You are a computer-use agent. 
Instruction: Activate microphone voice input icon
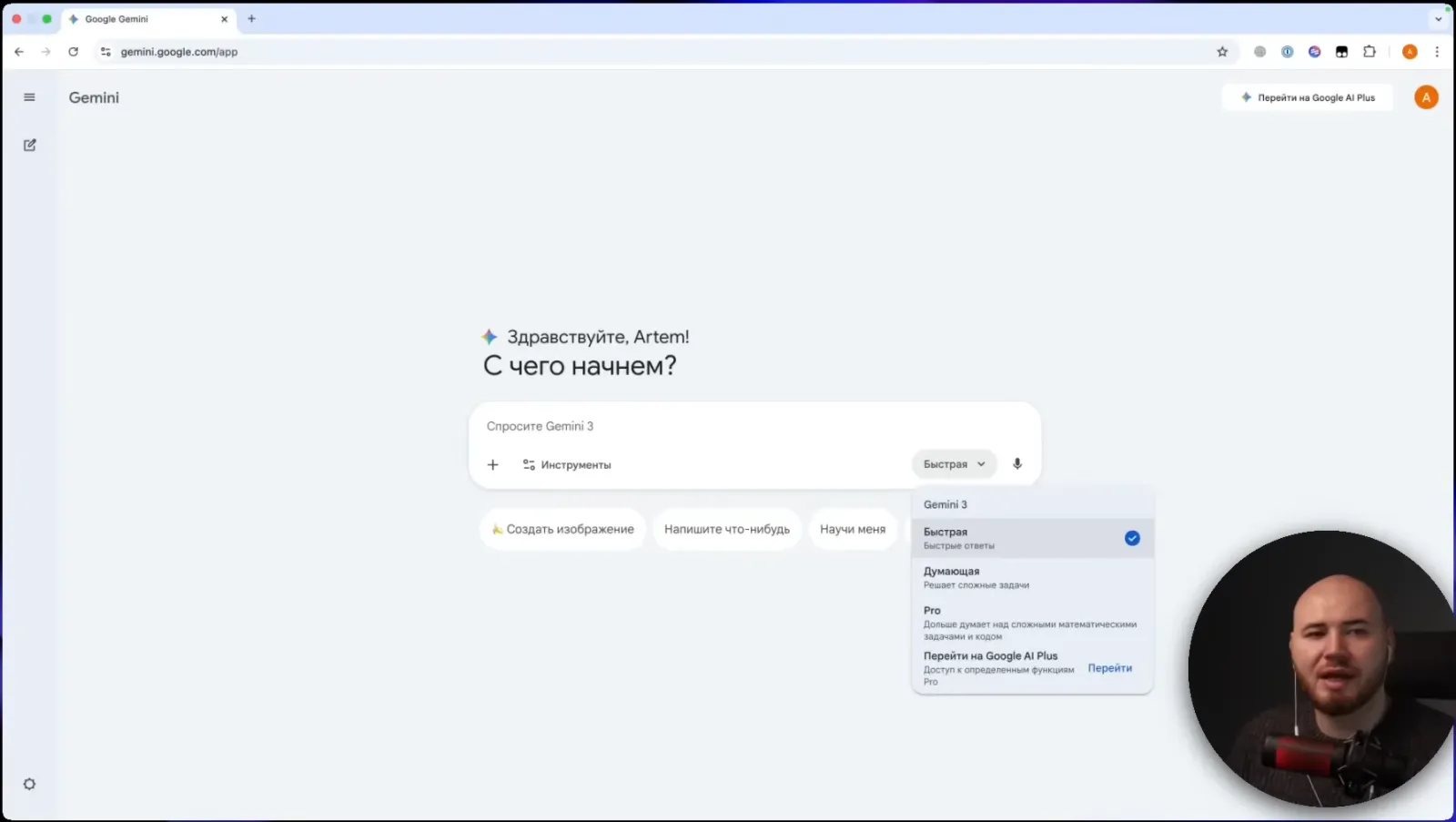click(1017, 464)
